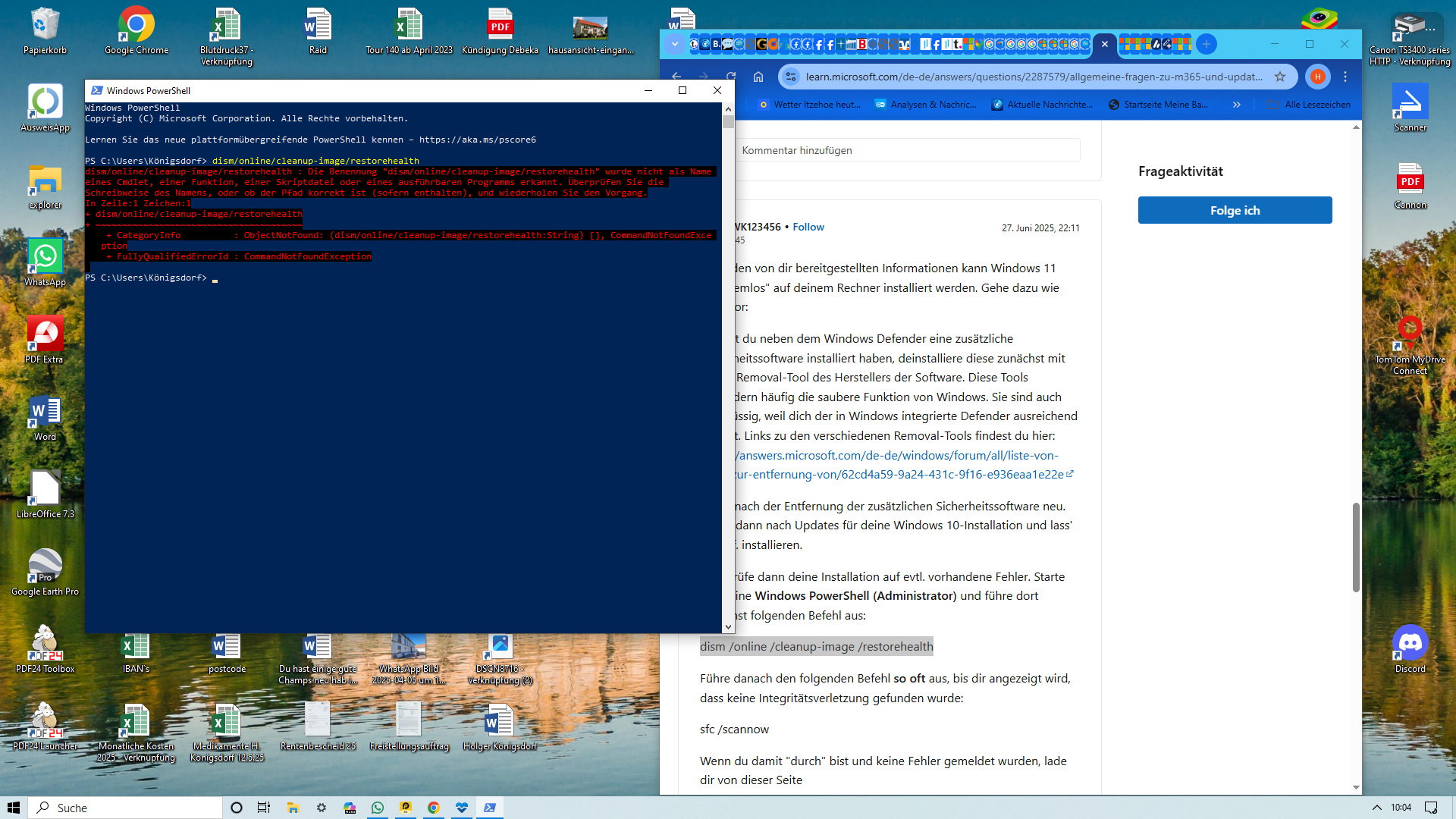Click the Follow link next to VK123456
This screenshot has height=819, width=1456.
pyautogui.click(x=808, y=227)
